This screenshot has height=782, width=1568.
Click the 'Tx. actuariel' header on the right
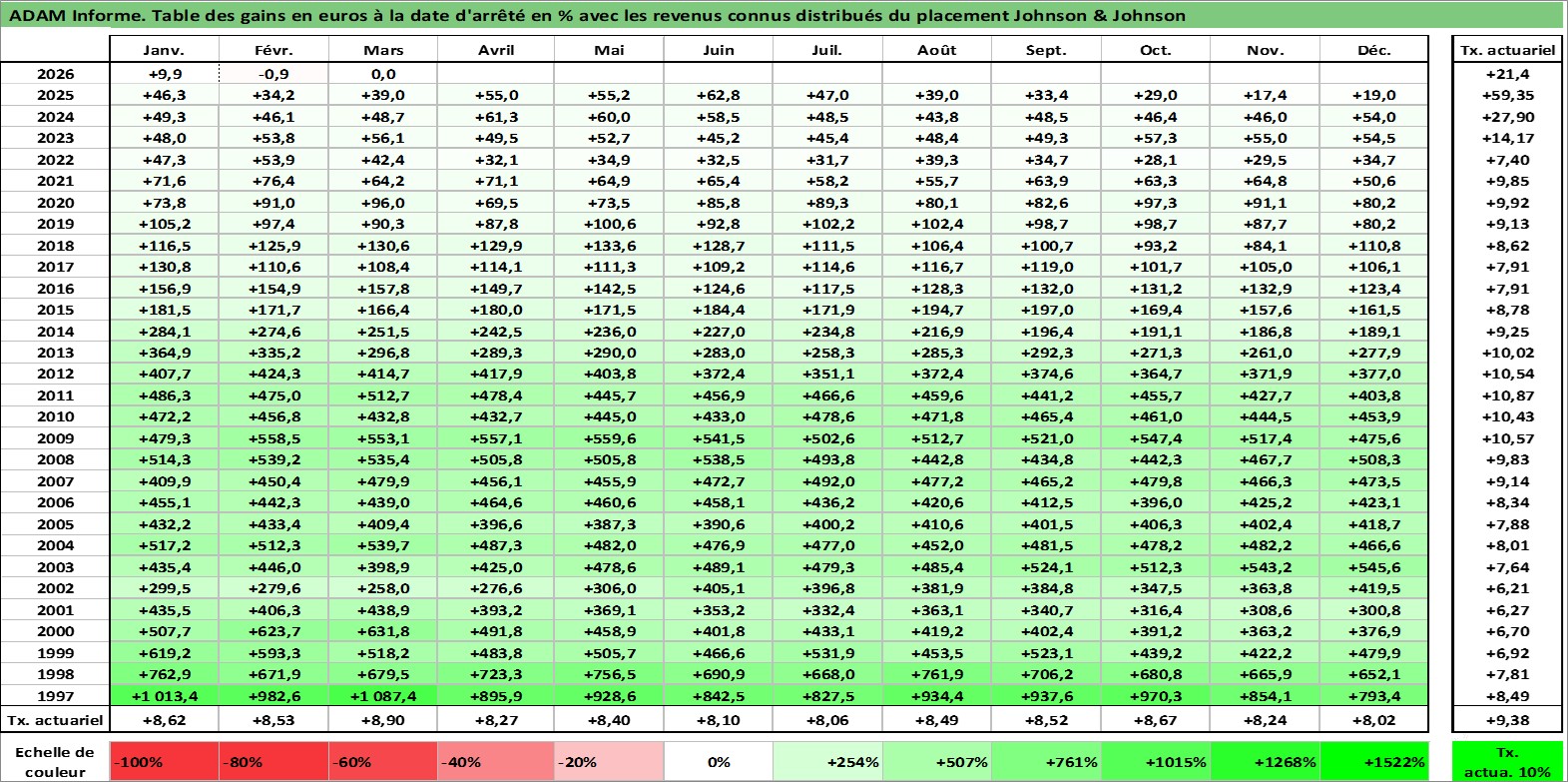(x=1508, y=50)
